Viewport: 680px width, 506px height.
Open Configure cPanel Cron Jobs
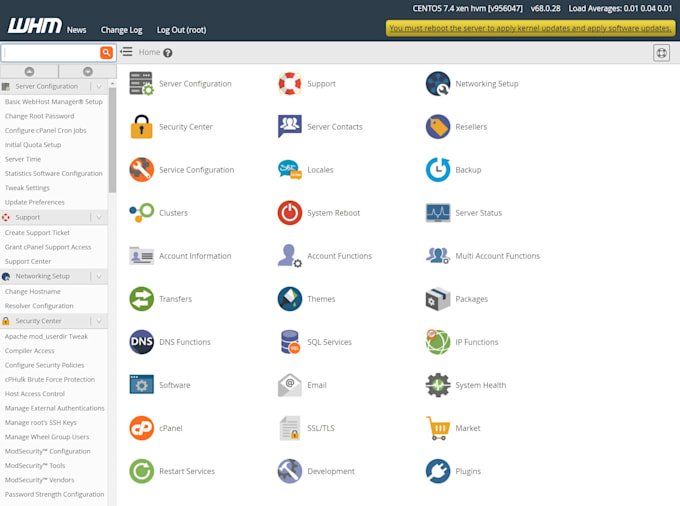click(x=46, y=131)
